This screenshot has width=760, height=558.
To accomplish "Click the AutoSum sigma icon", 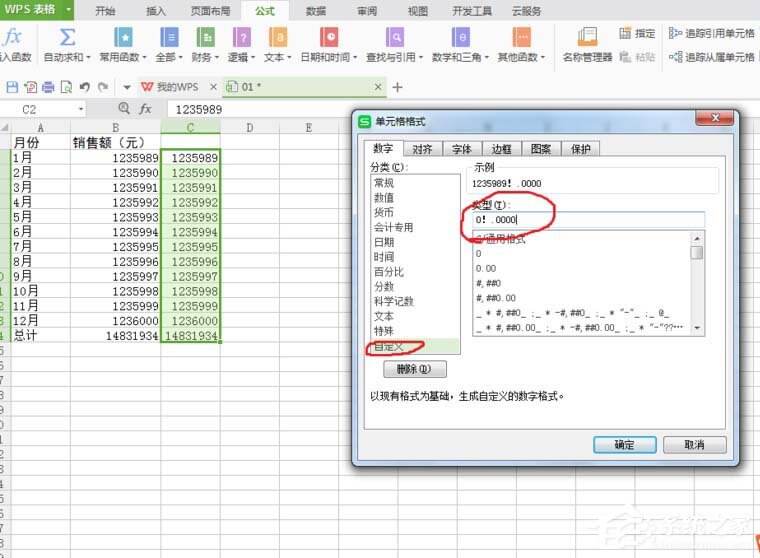I will (x=67, y=37).
